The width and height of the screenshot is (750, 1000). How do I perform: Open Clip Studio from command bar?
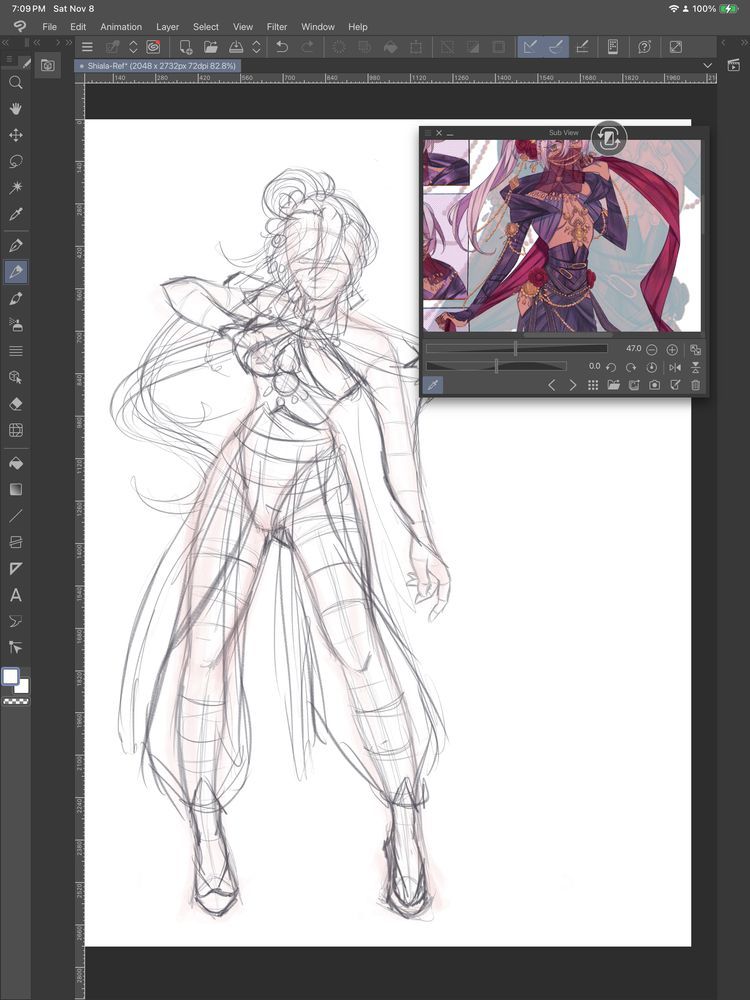[x=153, y=47]
